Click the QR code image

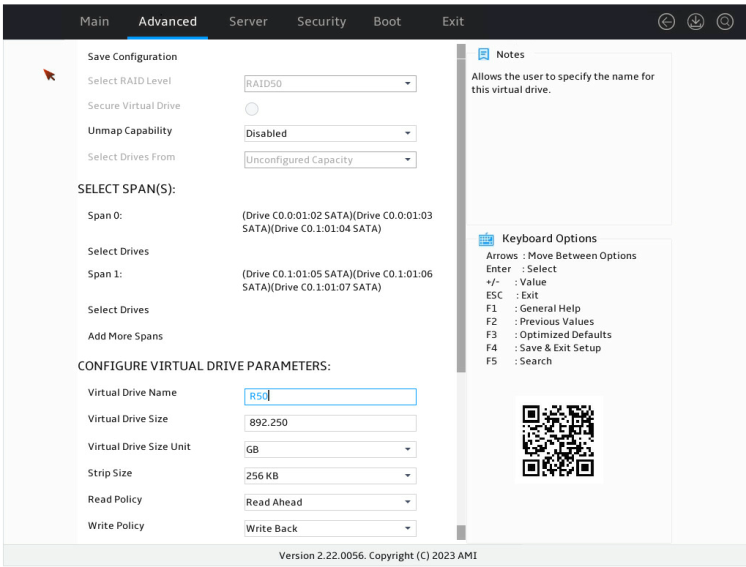pyautogui.click(x=559, y=440)
